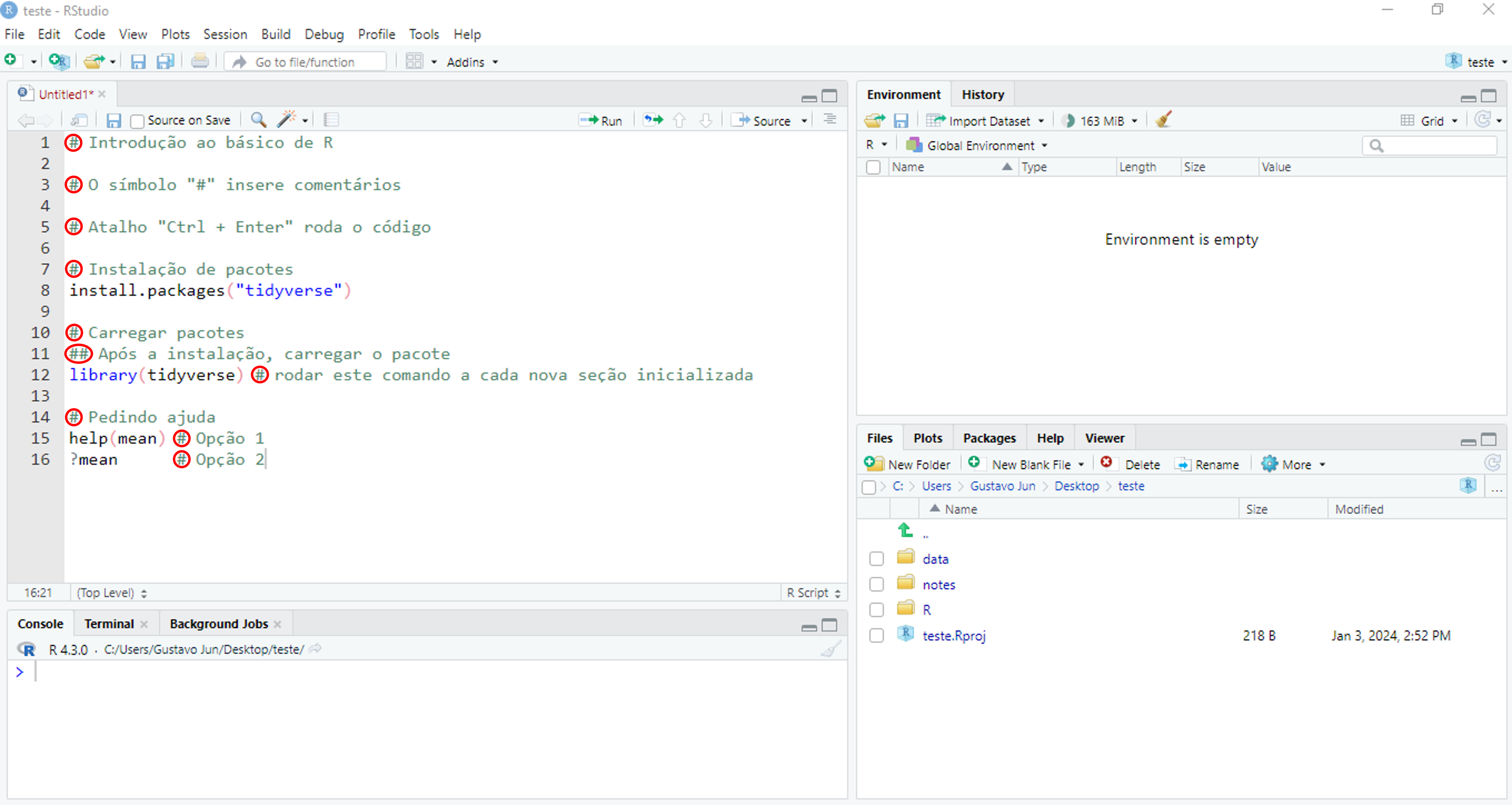Check the notes folder checkbox
Image resolution: width=1512 pixels, height=805 pixels.
point(876,584)
